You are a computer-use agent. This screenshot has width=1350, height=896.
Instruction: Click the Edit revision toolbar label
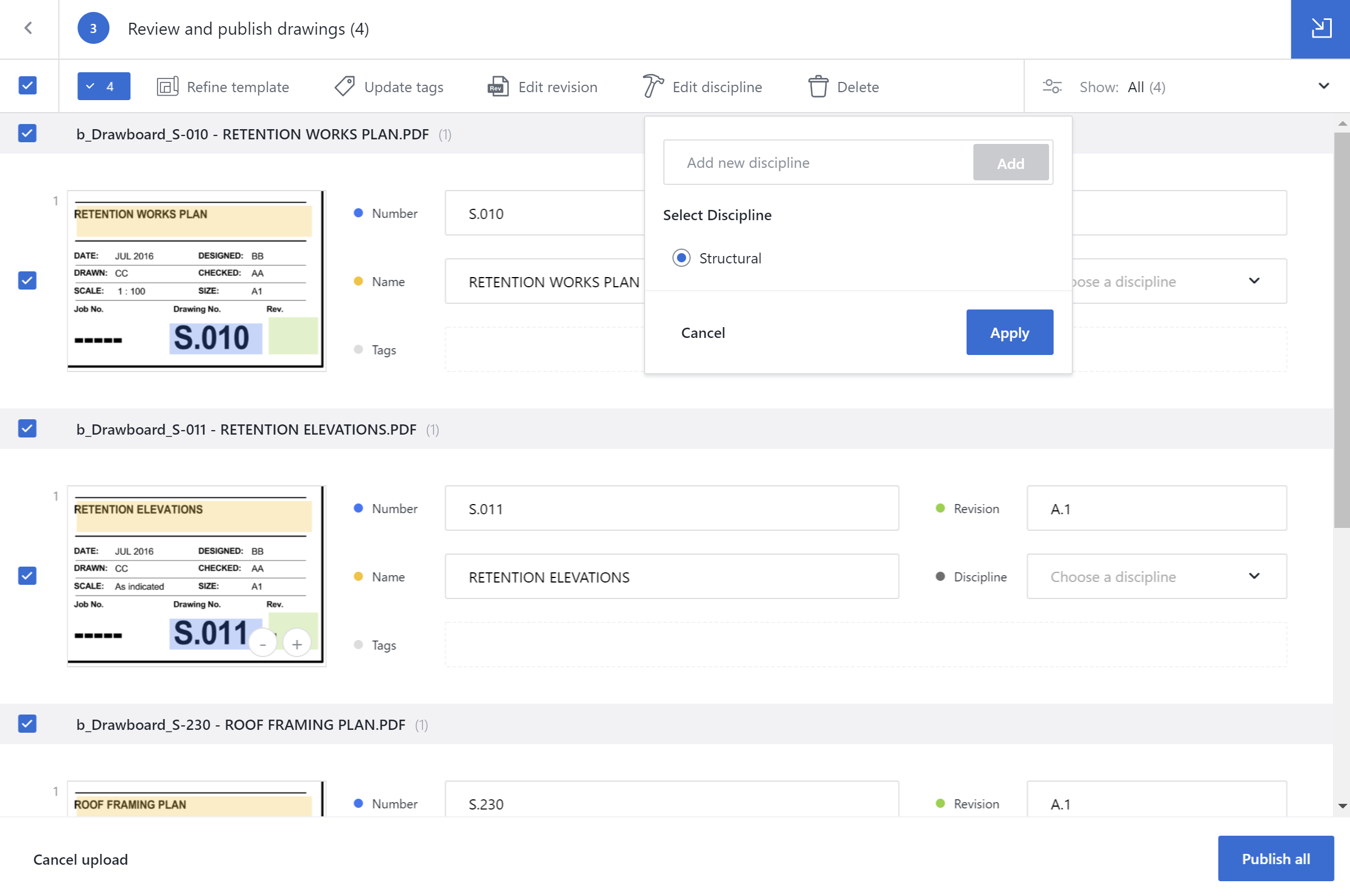point(558,87)
